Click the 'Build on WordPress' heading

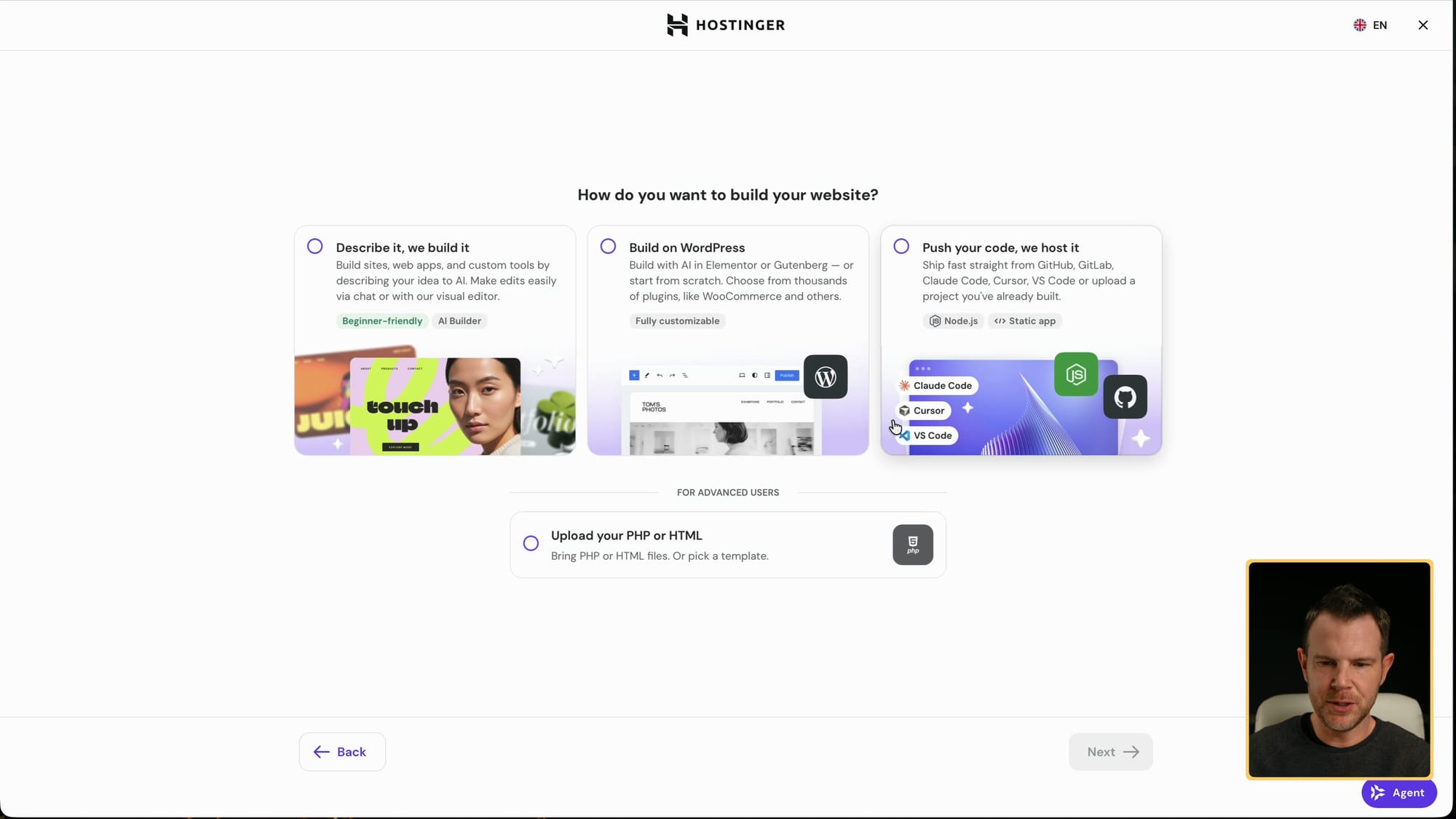click(x=687, y=248)
